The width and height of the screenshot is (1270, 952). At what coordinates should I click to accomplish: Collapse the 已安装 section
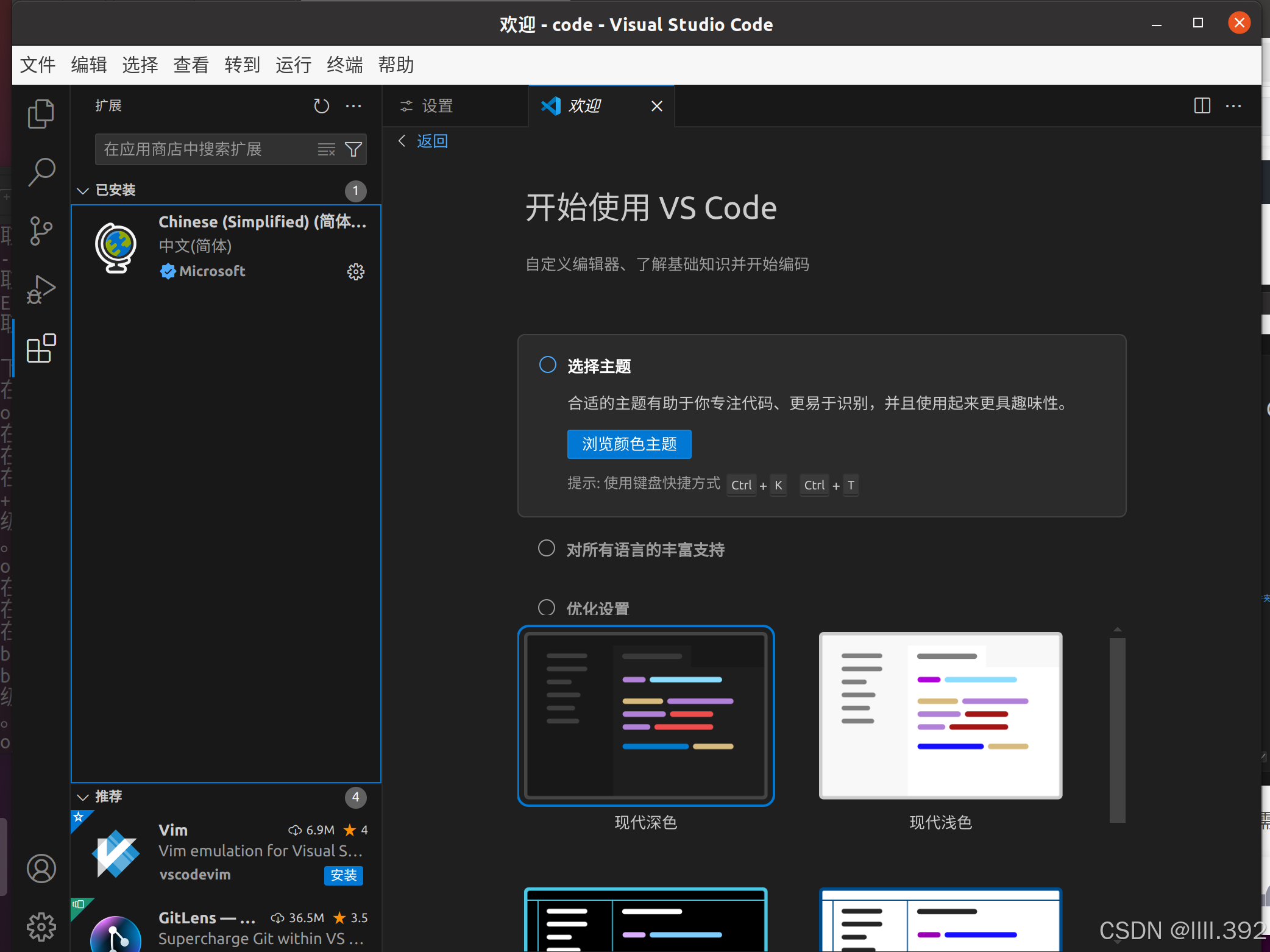tap(83, 191)
